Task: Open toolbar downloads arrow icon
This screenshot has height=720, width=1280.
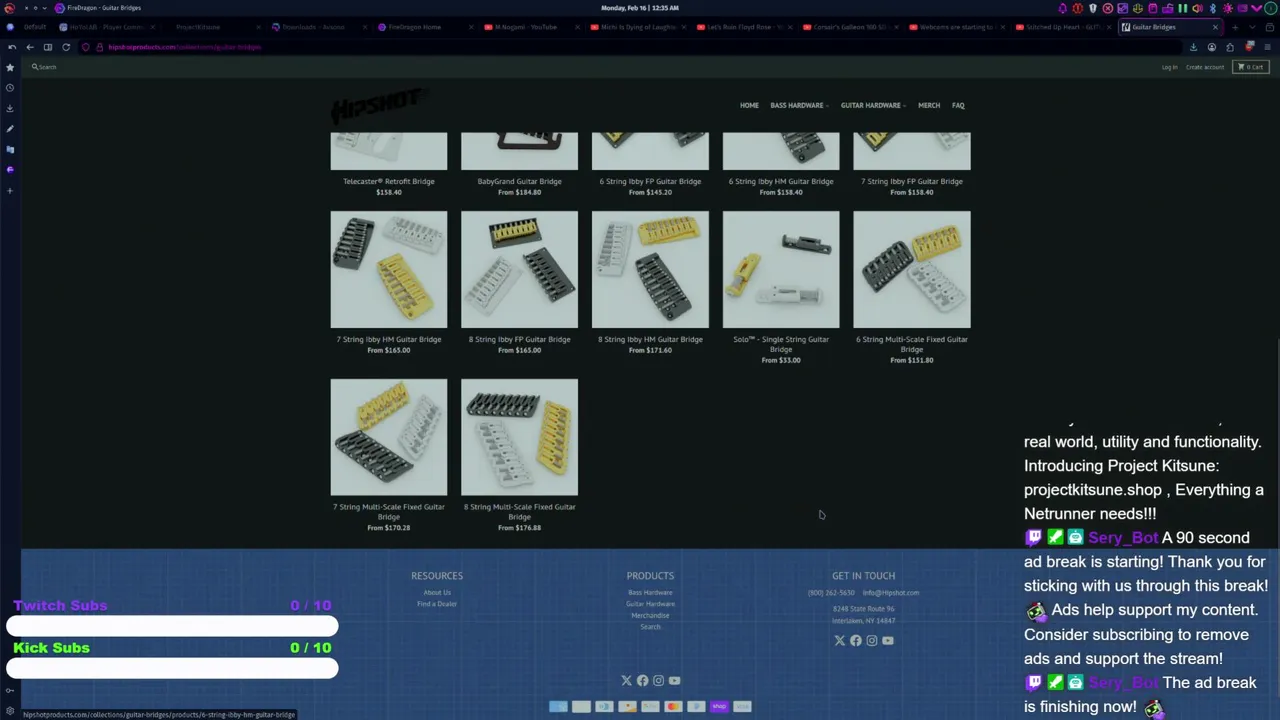Action: 1193,47
